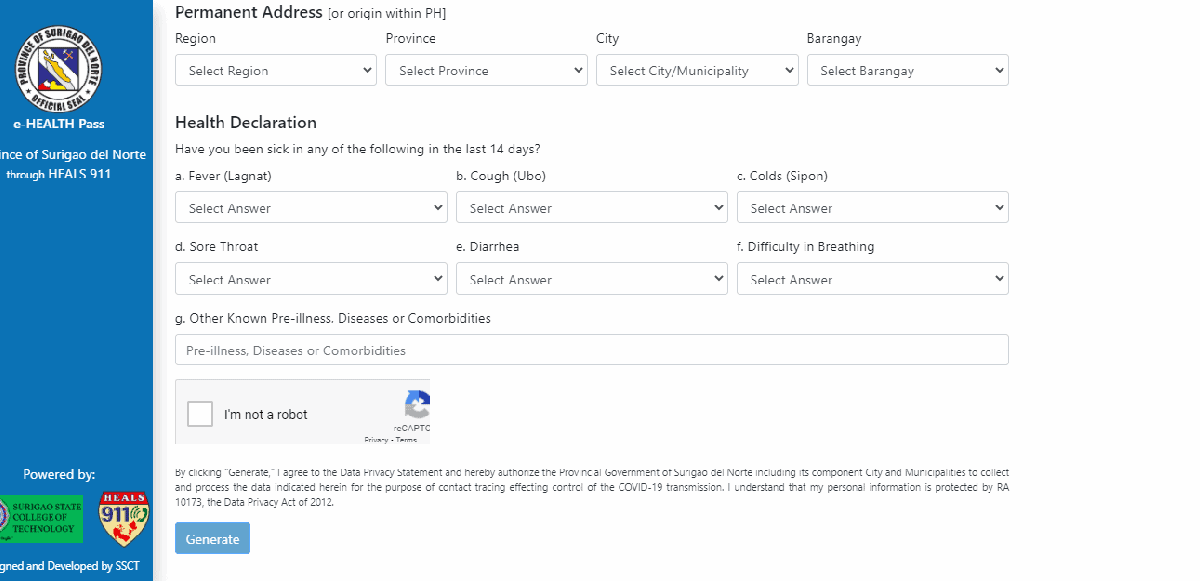Click the Province of Surigao del Norte seal
The width and height of the screenshot is (1200, 582).
pos(65,66)
